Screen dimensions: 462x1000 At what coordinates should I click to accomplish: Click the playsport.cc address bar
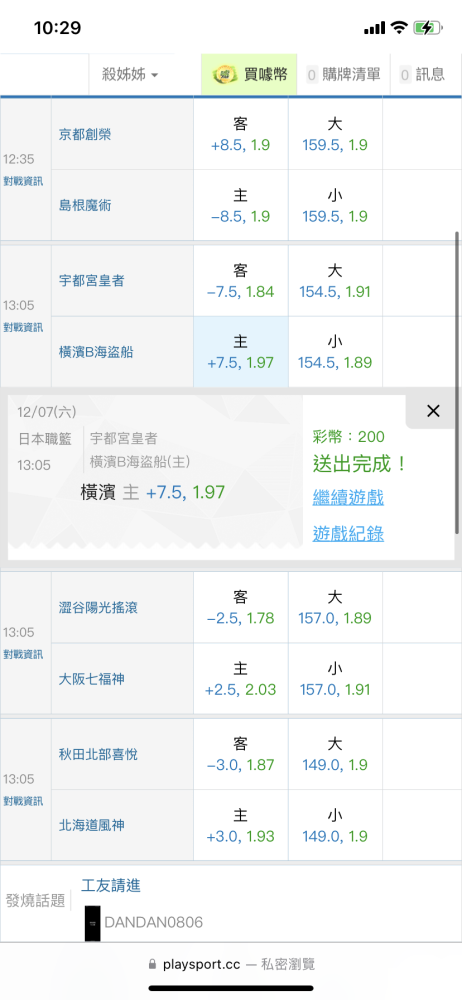pos(231,964)
